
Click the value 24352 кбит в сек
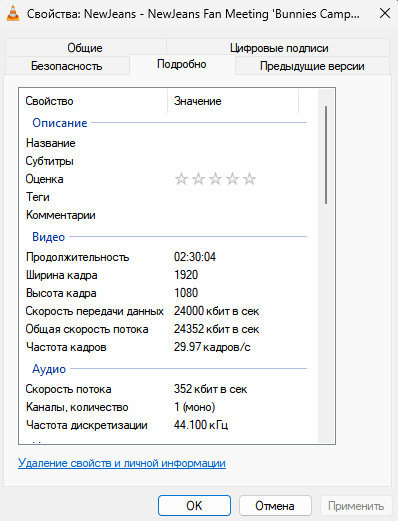[216, 329]
